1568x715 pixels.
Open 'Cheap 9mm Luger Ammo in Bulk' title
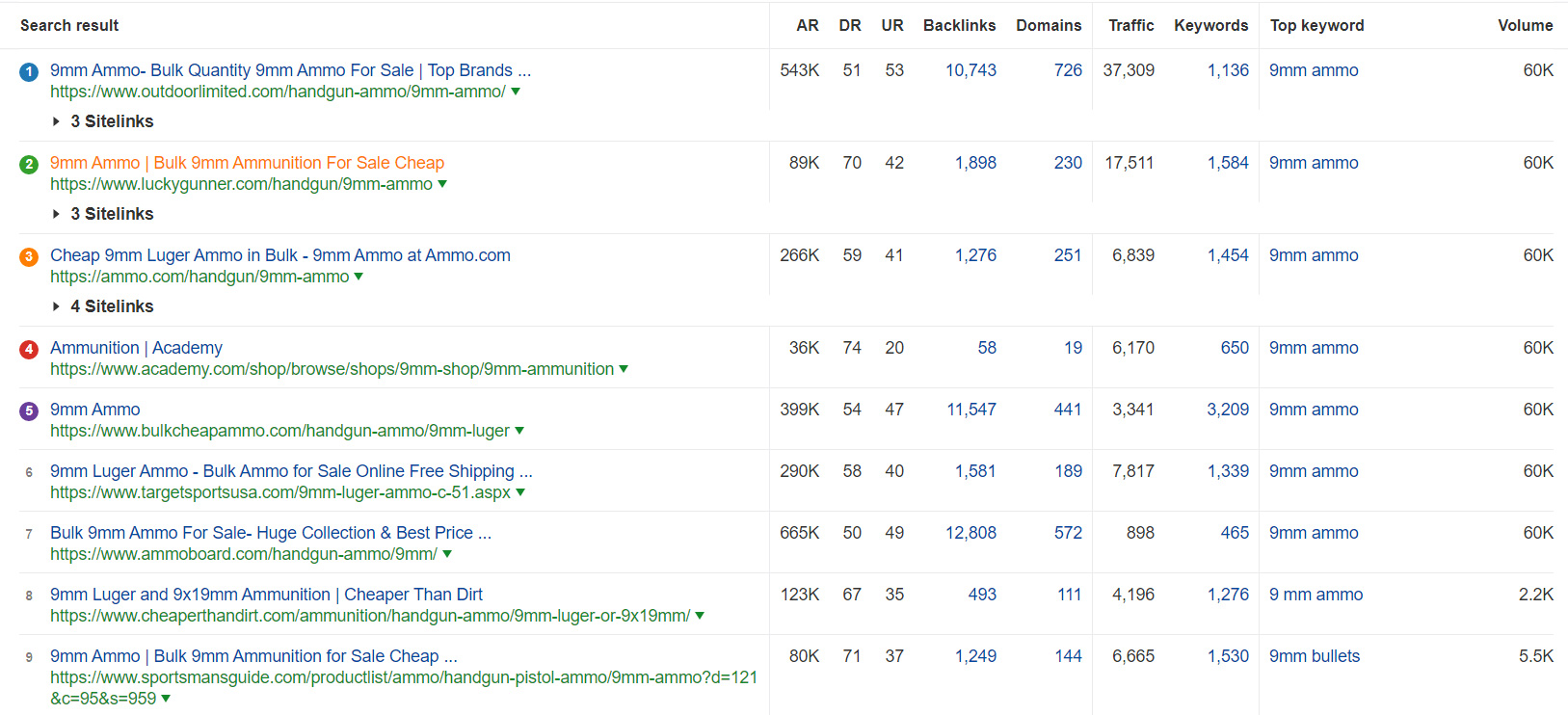point(280,255)
